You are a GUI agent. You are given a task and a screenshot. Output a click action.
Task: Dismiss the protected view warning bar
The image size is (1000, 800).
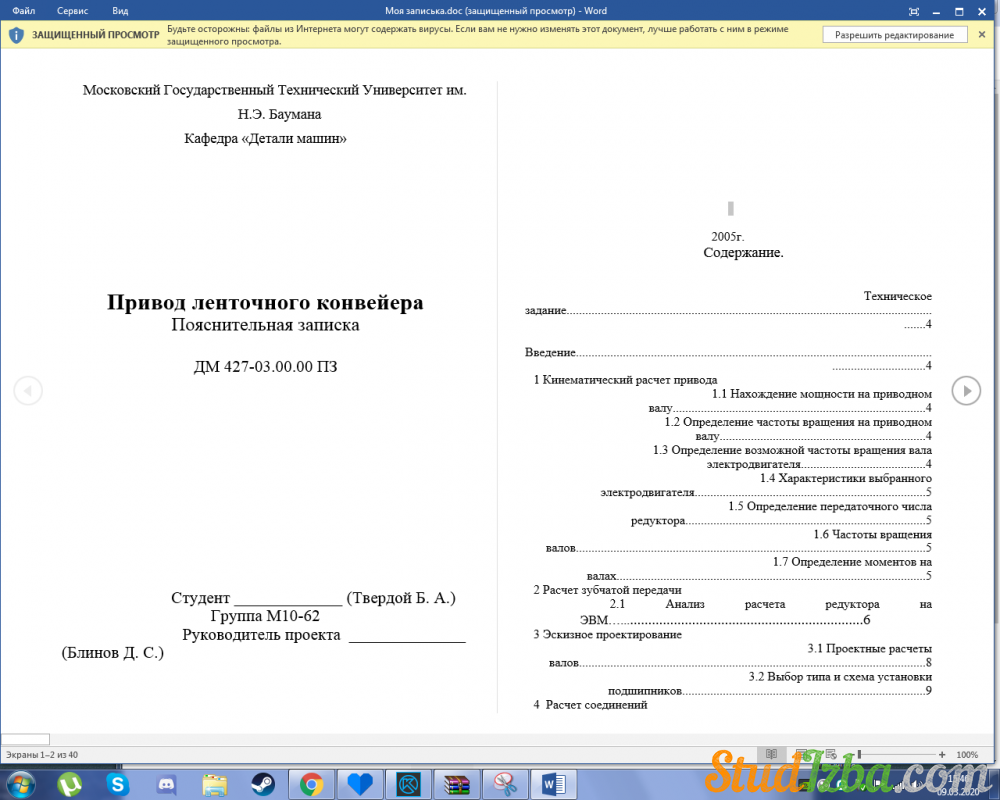(x=981, y=35)
